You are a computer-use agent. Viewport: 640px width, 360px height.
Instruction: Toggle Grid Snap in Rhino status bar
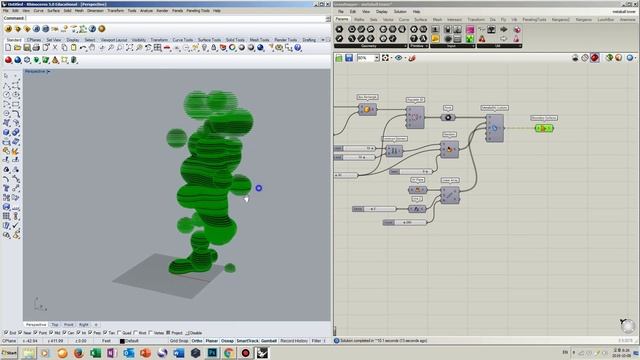tap(179, 341)
